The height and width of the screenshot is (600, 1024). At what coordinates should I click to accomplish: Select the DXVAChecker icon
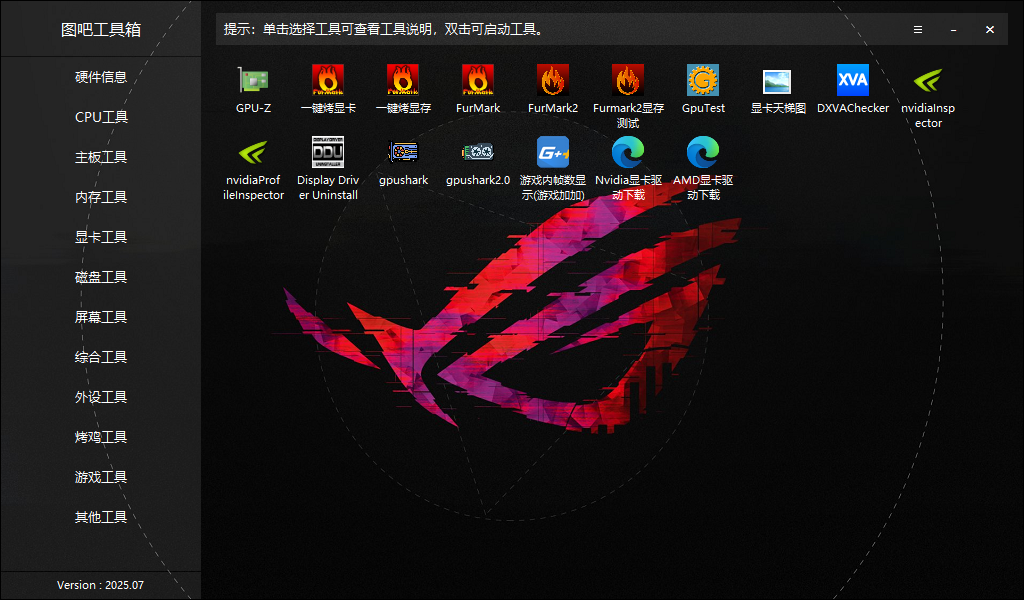(852, 80)
